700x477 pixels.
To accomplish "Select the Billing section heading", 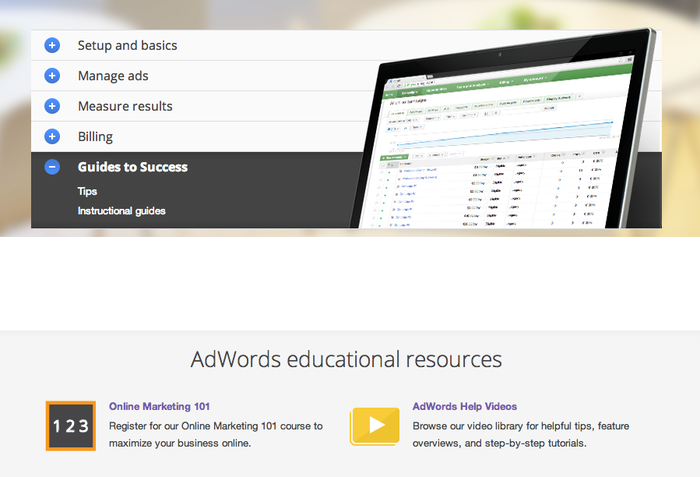I will [95, 136].
